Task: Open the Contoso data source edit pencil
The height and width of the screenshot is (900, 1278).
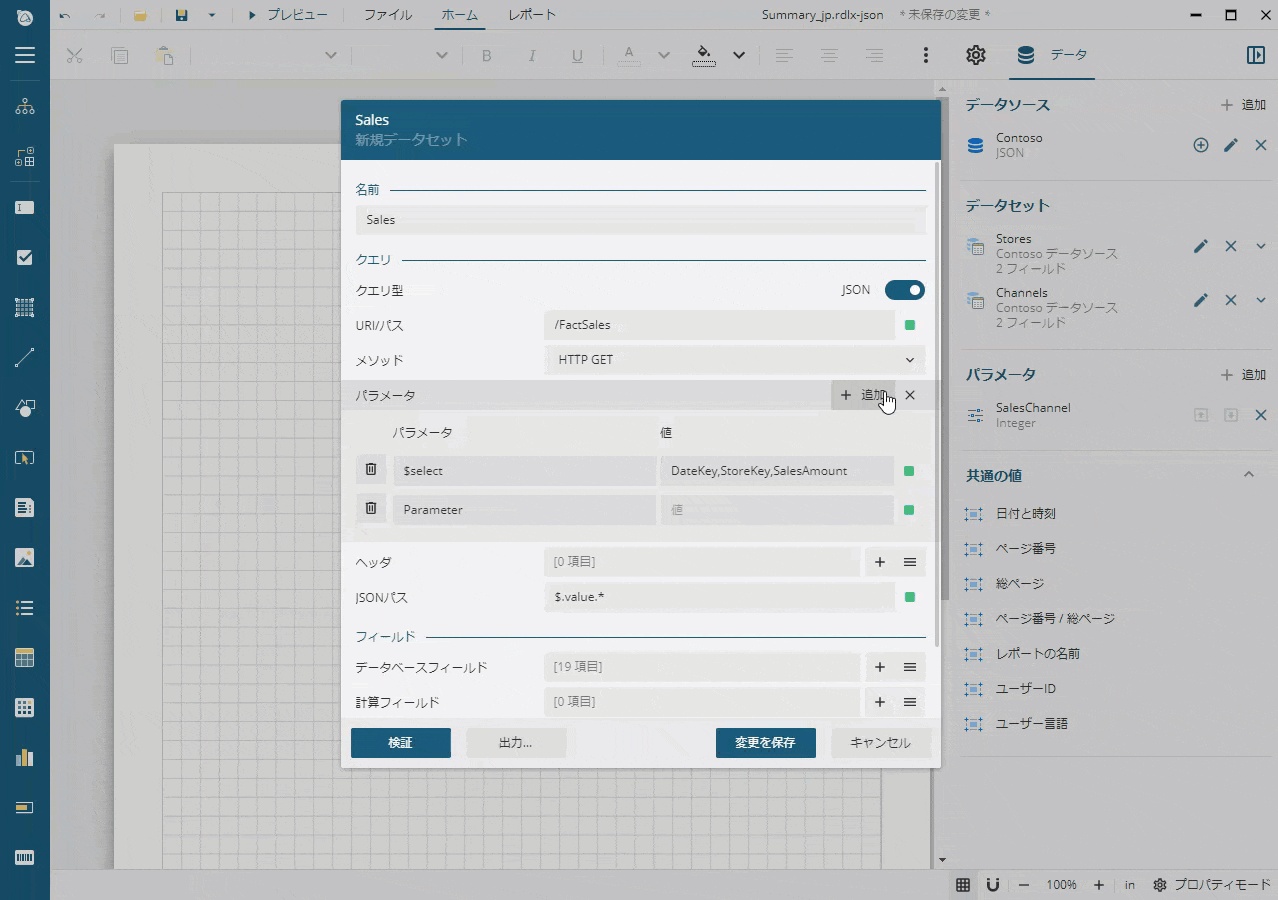Action: click(1230, 145)
